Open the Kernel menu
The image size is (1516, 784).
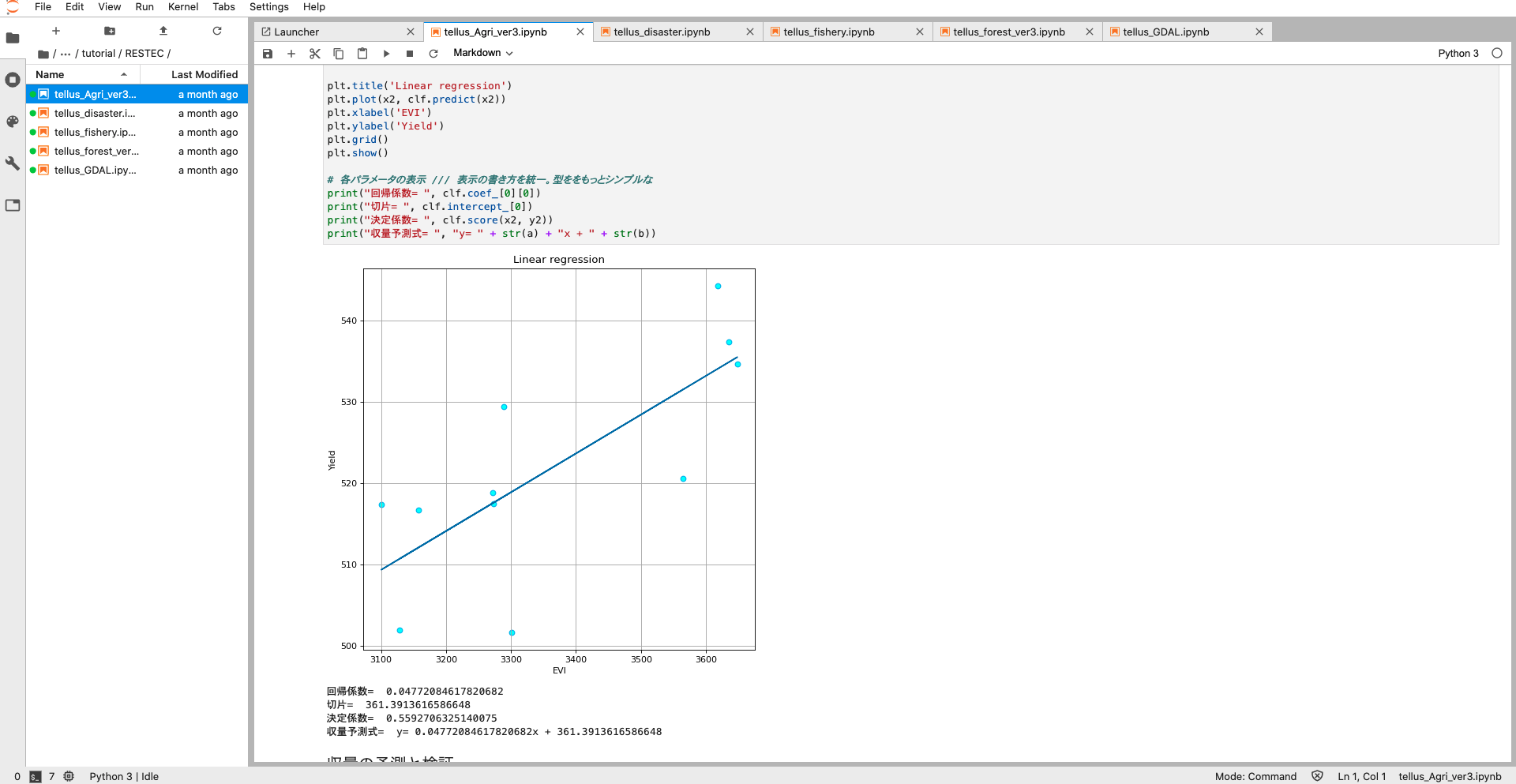183,7
